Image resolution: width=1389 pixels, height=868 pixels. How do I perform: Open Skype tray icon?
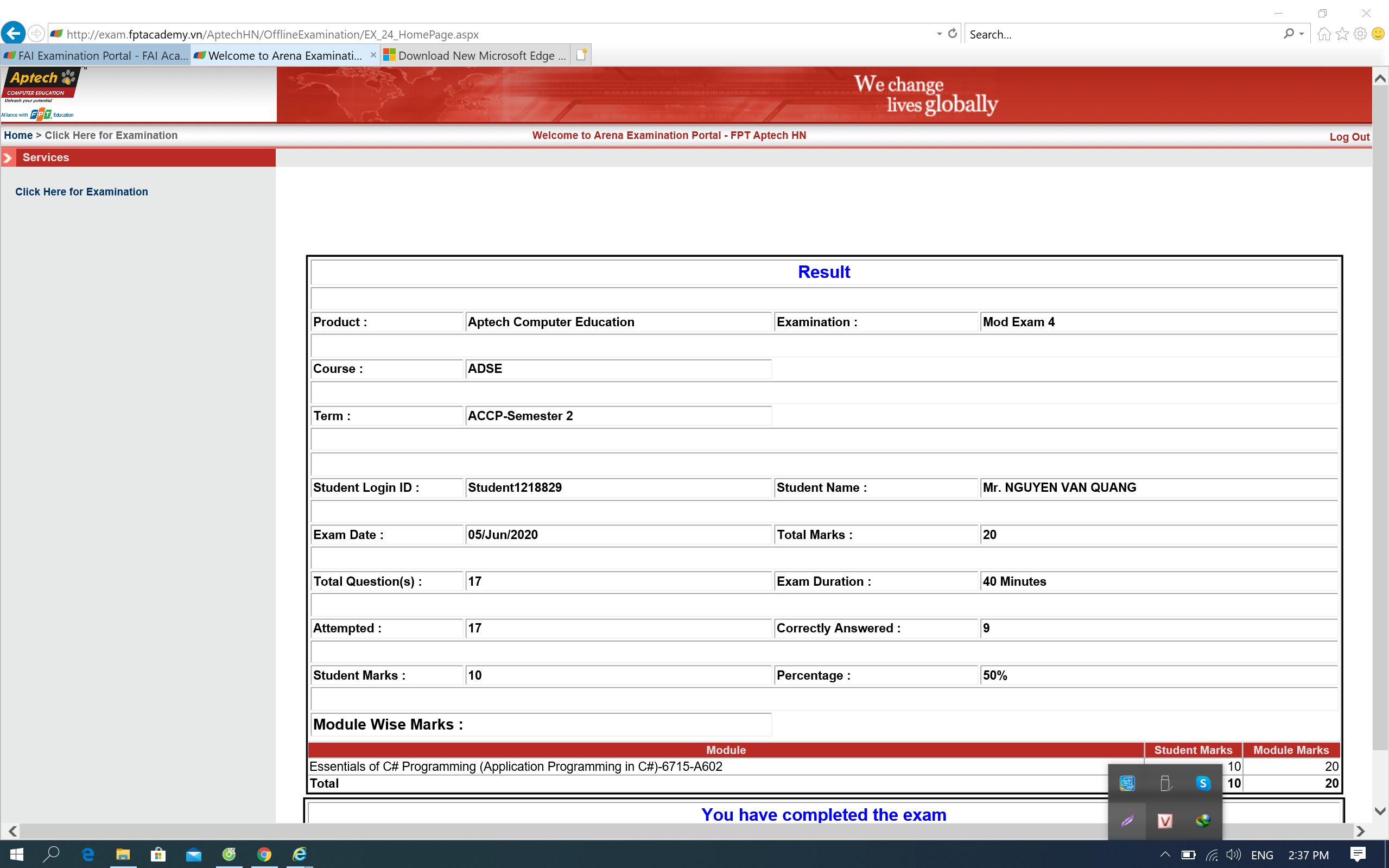coord(1203,783)
